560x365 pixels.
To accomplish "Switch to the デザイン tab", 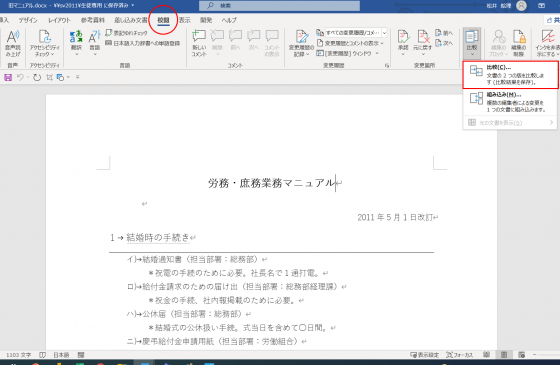I will coord(28,20).
